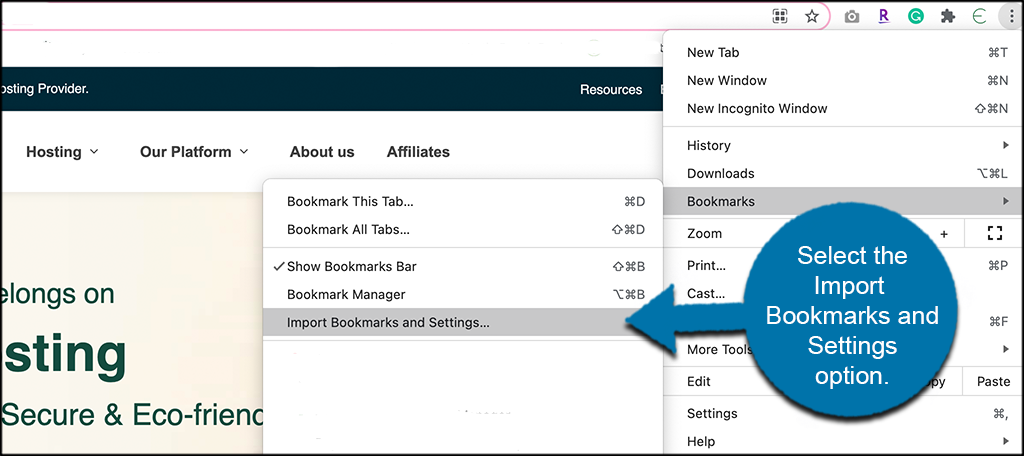This screenshot has width=1024, height=456.
Task: Open the Extensions puzzle piece menu
Action: point(947,16)
